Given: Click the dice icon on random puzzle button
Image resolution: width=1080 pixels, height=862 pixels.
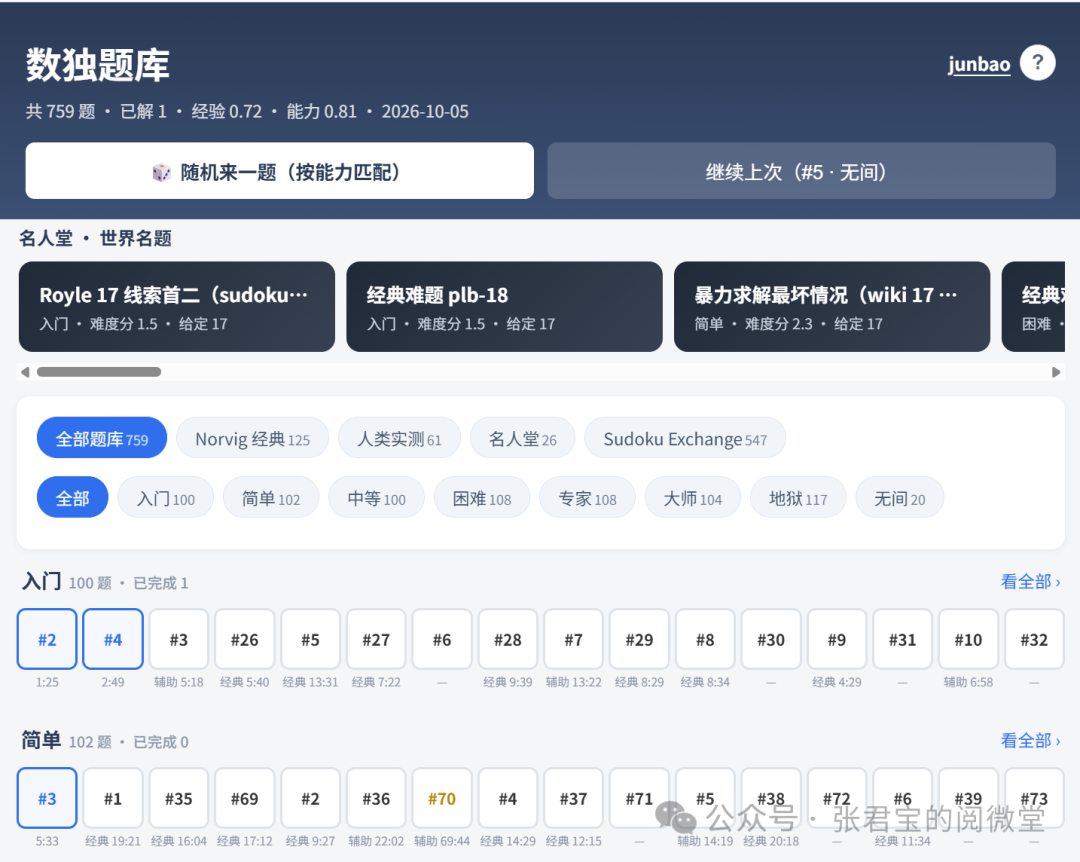Looking at the screenshot, I should point(161,172).
